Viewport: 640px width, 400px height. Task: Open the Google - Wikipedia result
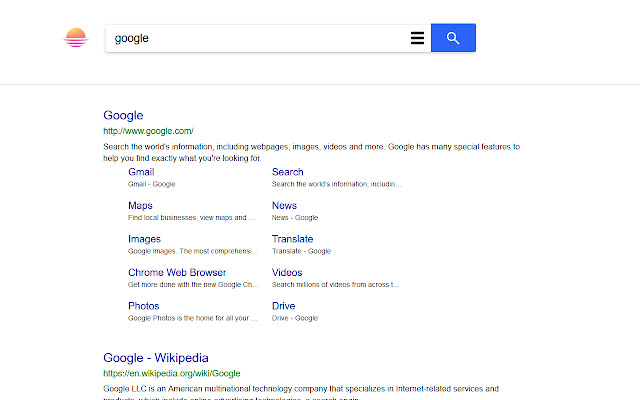[156, 357]
